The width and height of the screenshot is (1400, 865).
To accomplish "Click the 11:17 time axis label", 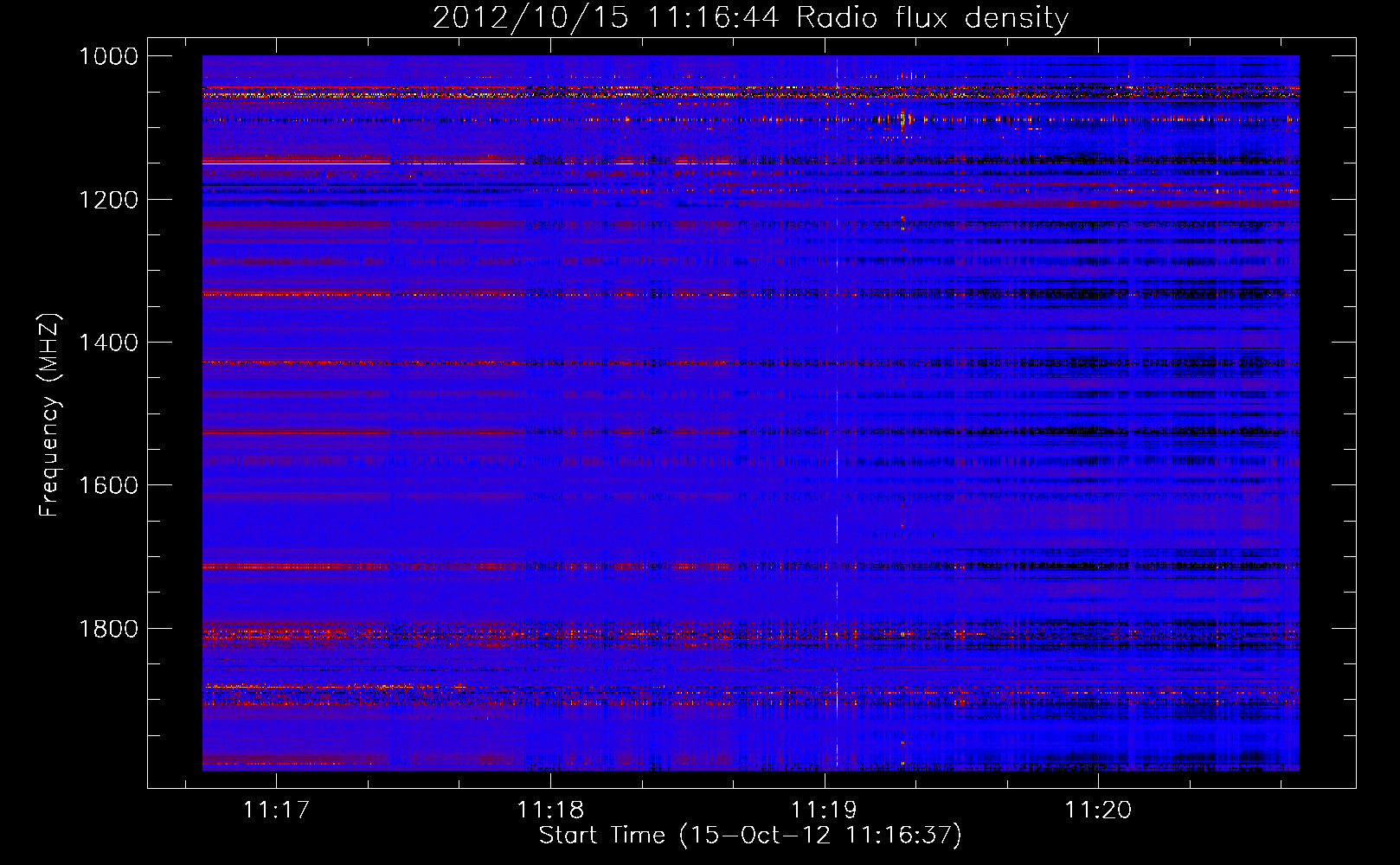I will (x=276, y=810).
